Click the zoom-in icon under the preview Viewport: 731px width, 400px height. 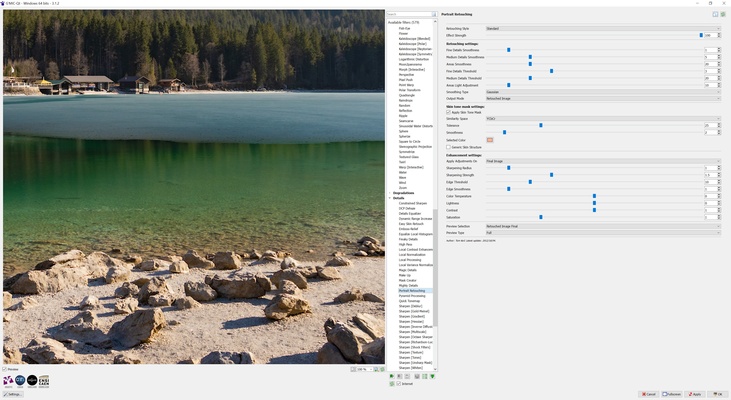(x=376, y=369)
